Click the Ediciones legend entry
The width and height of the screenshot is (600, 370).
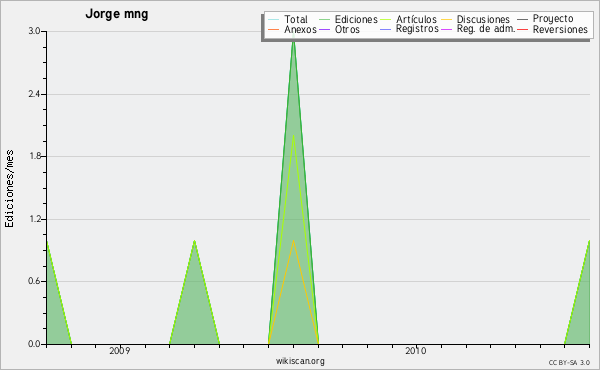tap(348, 19)
